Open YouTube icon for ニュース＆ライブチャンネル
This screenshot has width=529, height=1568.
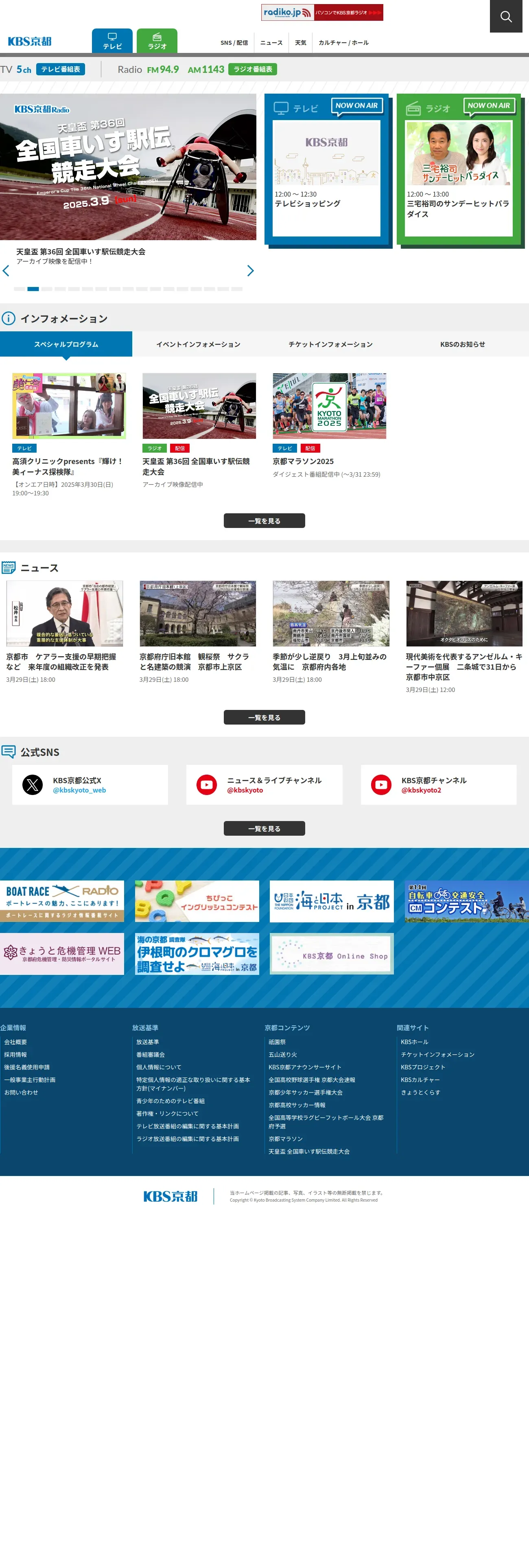coord(207,784)
